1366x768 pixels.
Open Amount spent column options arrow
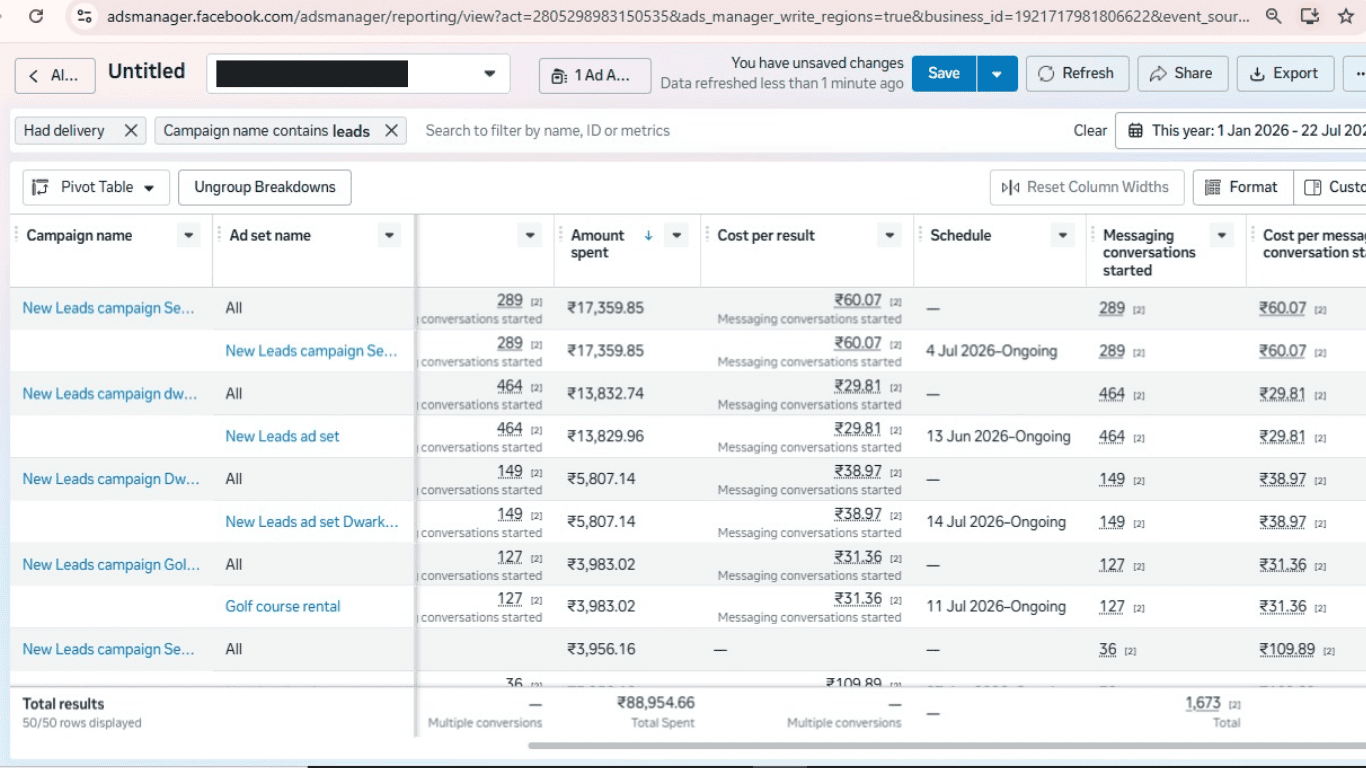pos(677,236)
